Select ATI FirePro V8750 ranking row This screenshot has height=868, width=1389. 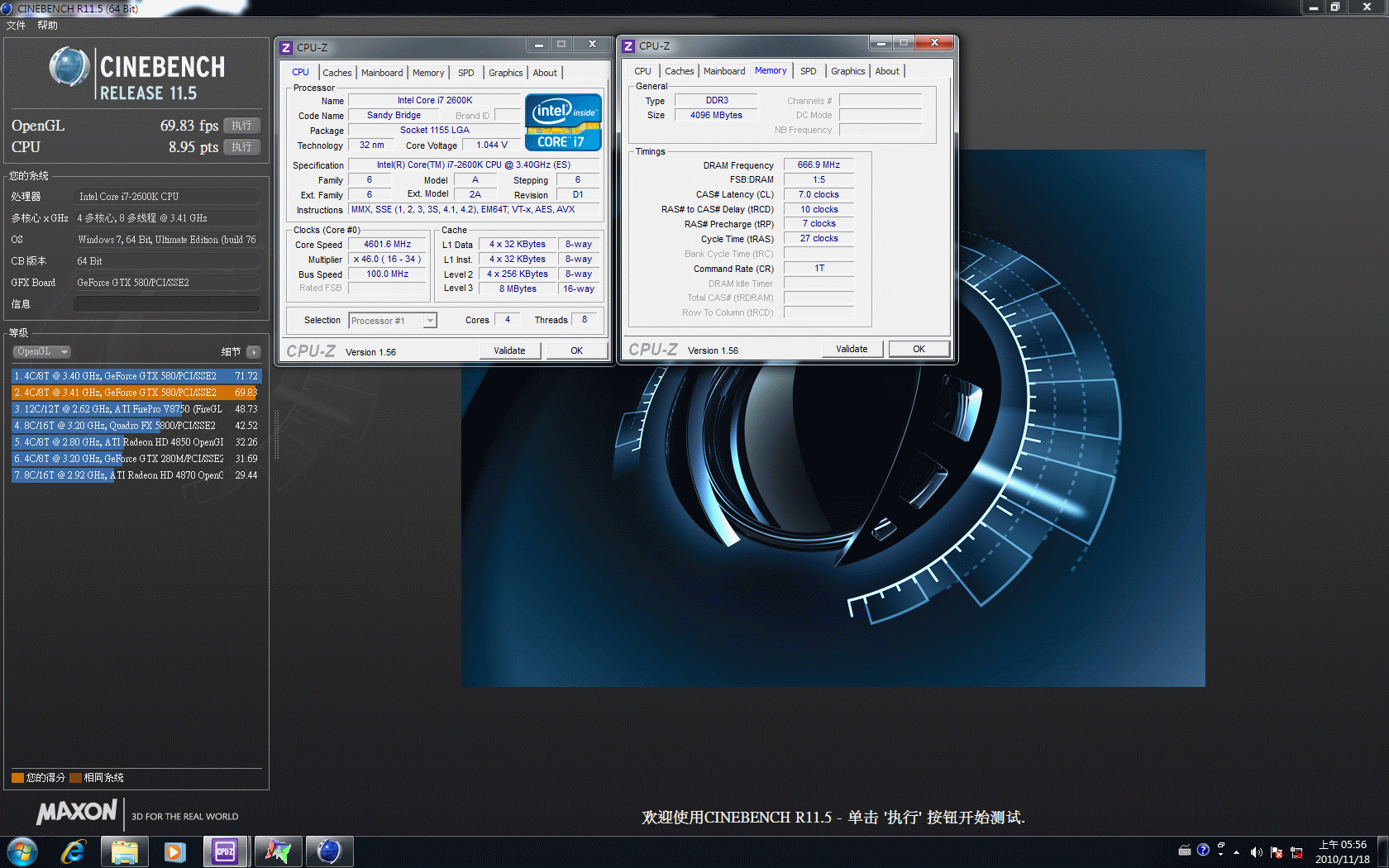pos(136,409)
